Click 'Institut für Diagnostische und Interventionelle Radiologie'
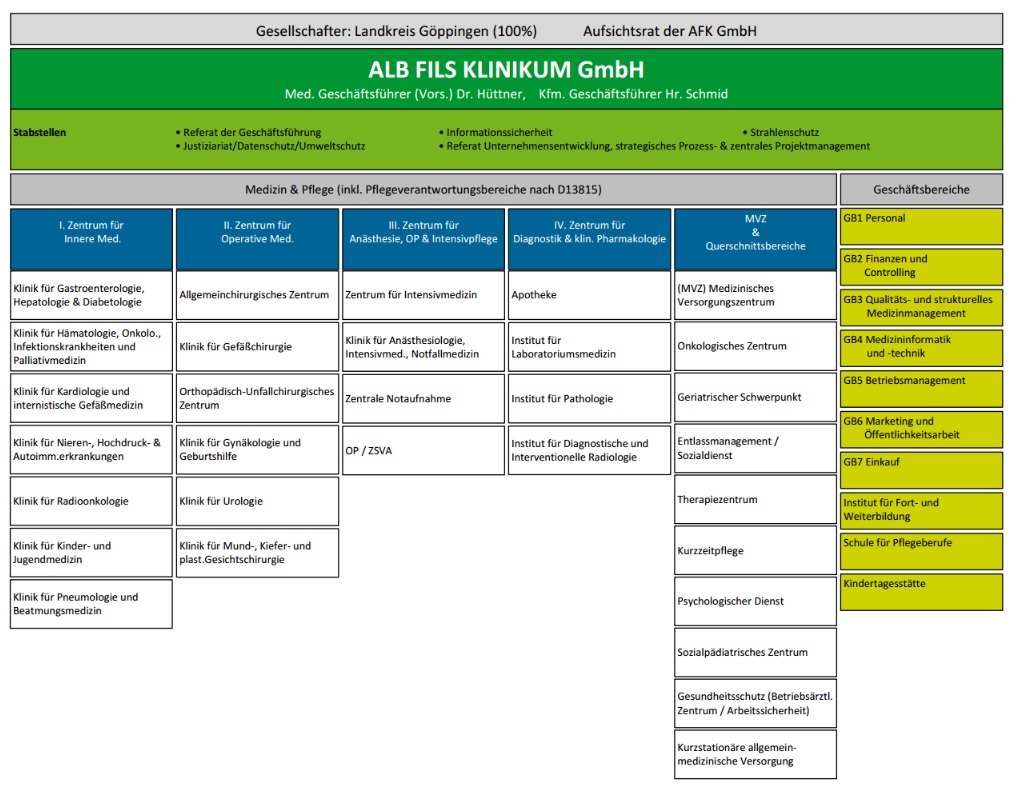Screen dimensions: 1018x792 590,451
